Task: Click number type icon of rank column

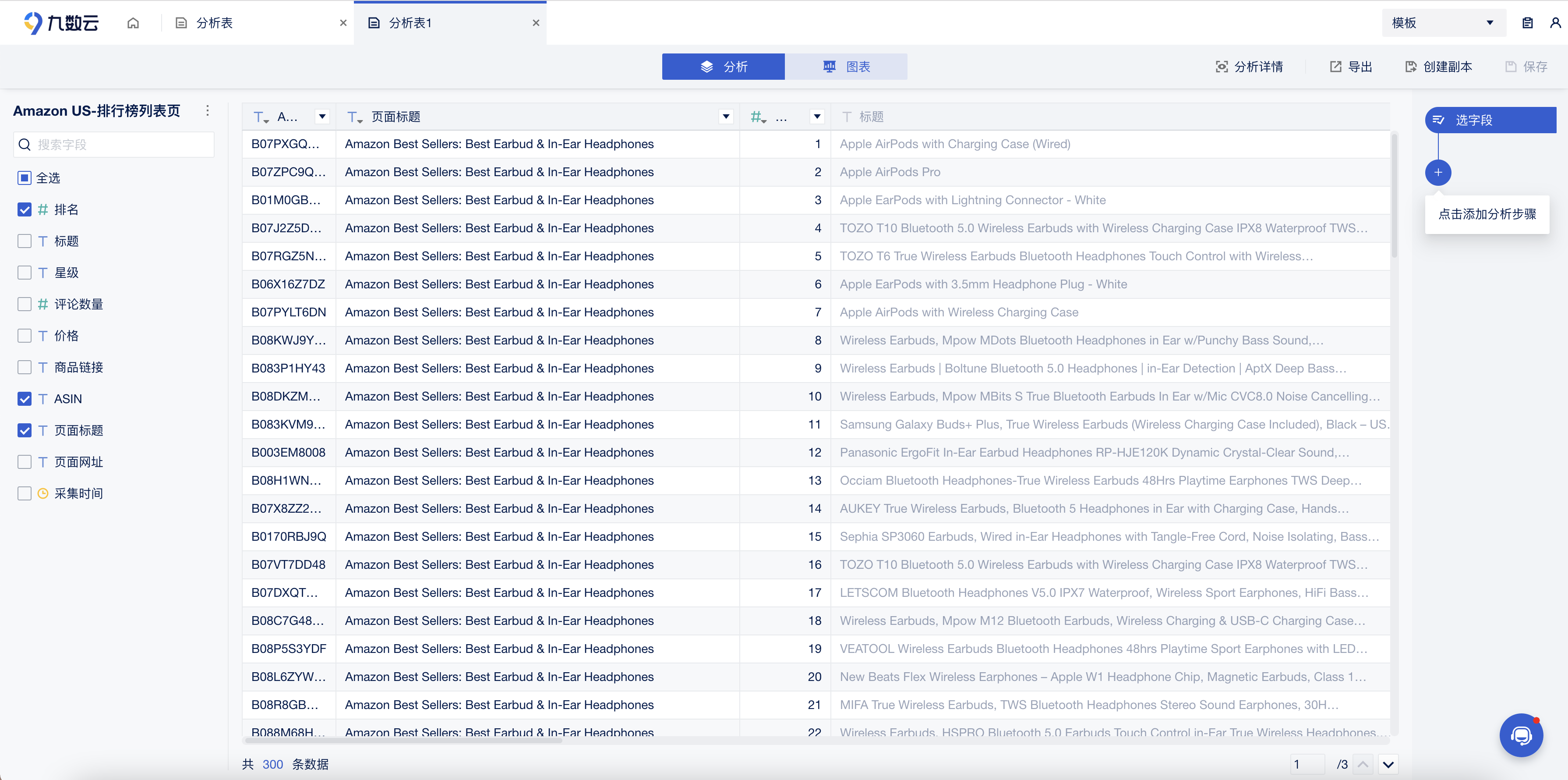Action: click(758, 117)
